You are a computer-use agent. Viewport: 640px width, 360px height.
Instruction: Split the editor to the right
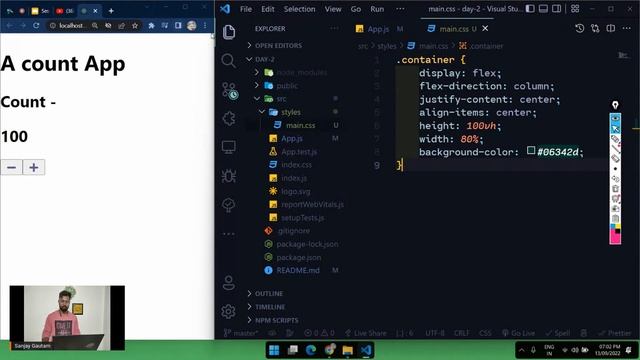tap(611, 29)
